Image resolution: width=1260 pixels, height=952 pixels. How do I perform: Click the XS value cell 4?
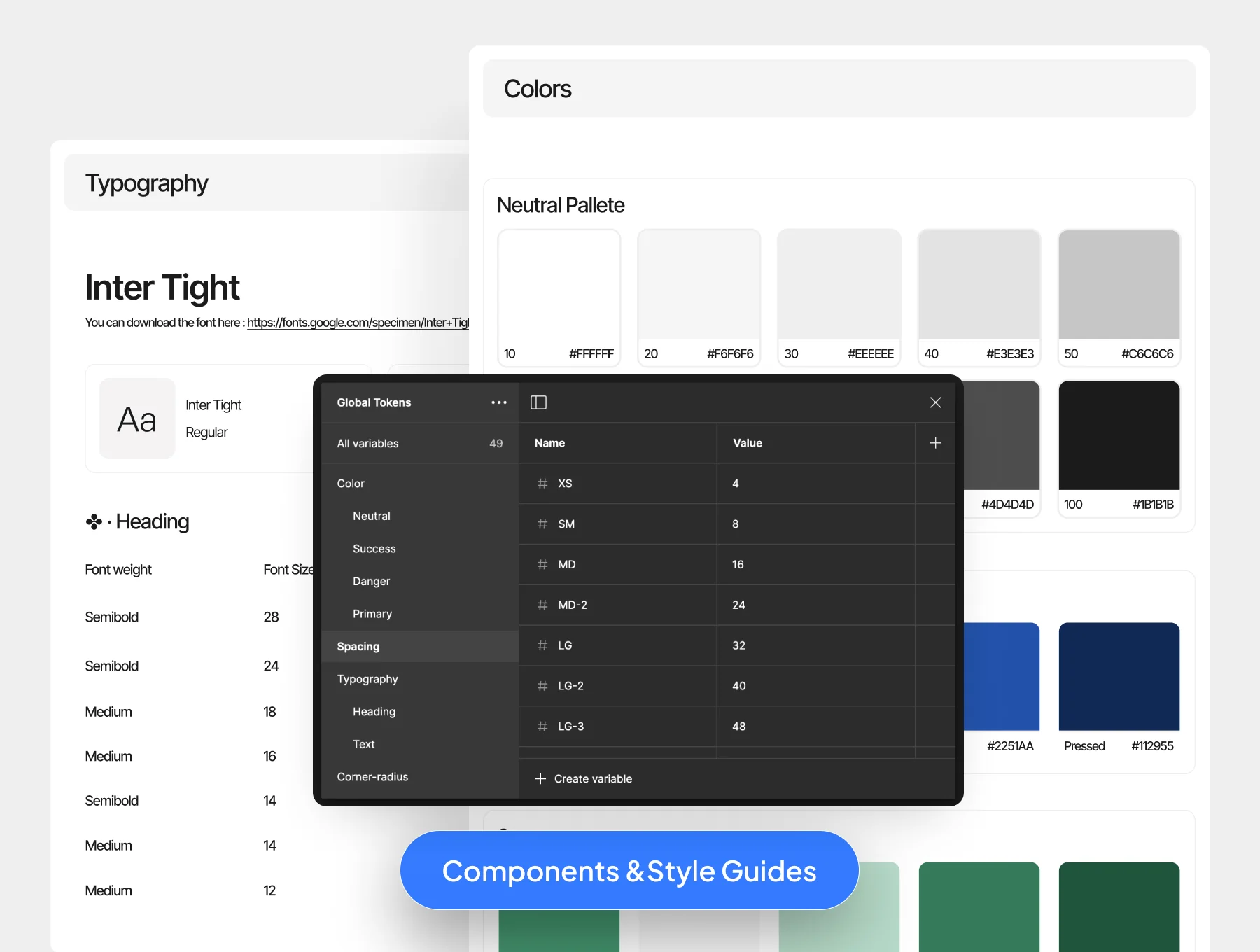[816, 484]
